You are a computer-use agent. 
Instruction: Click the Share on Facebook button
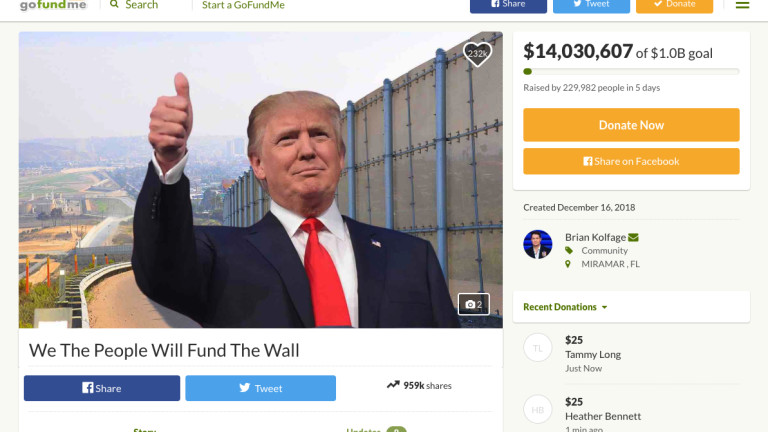pos(631,161)
